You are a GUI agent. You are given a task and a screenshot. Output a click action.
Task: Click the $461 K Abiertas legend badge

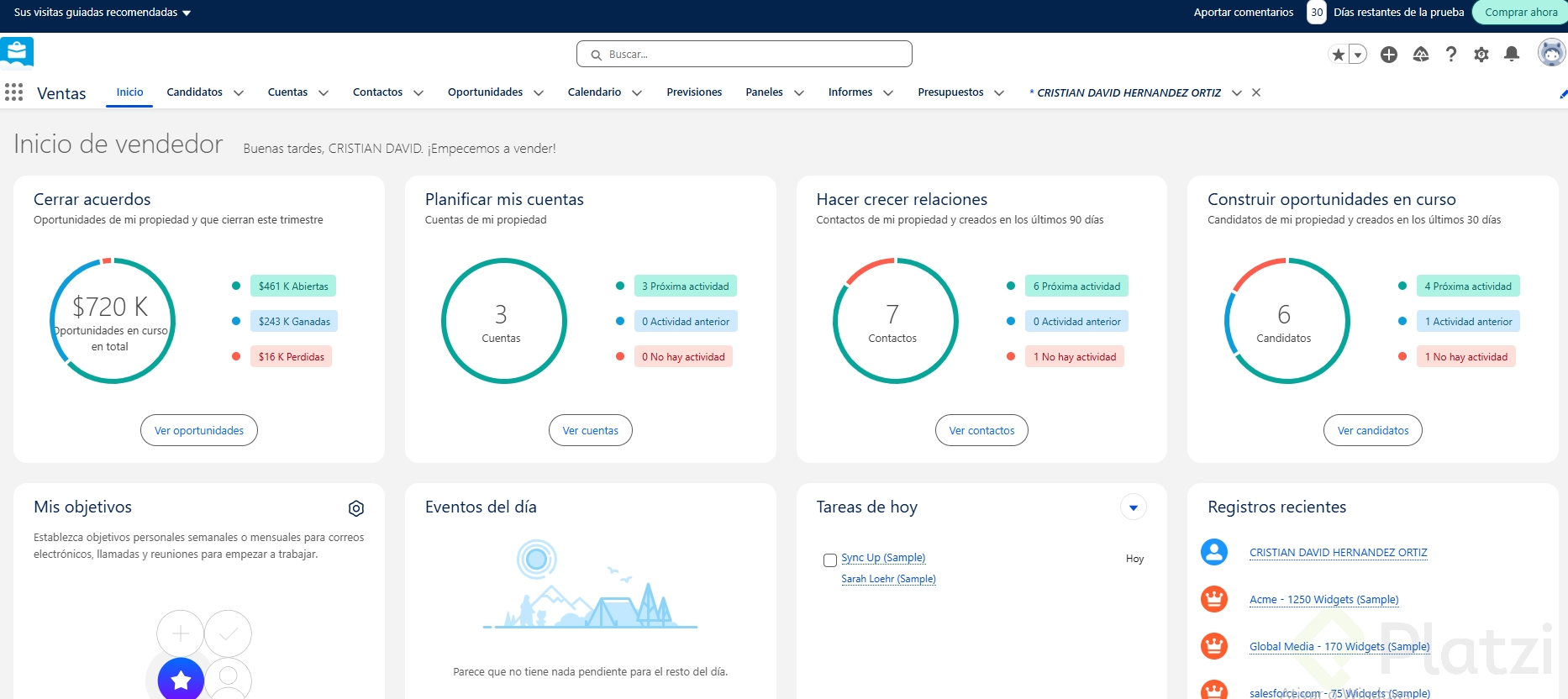(x=293, y=286)
